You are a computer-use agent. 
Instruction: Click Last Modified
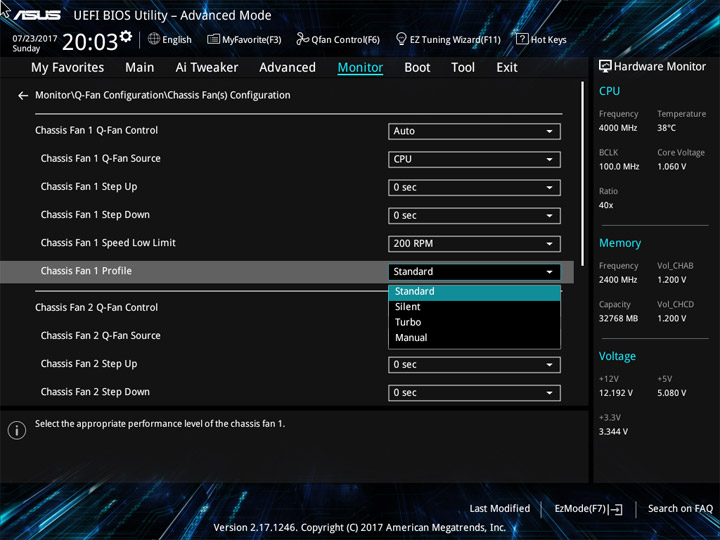(500, 508)
